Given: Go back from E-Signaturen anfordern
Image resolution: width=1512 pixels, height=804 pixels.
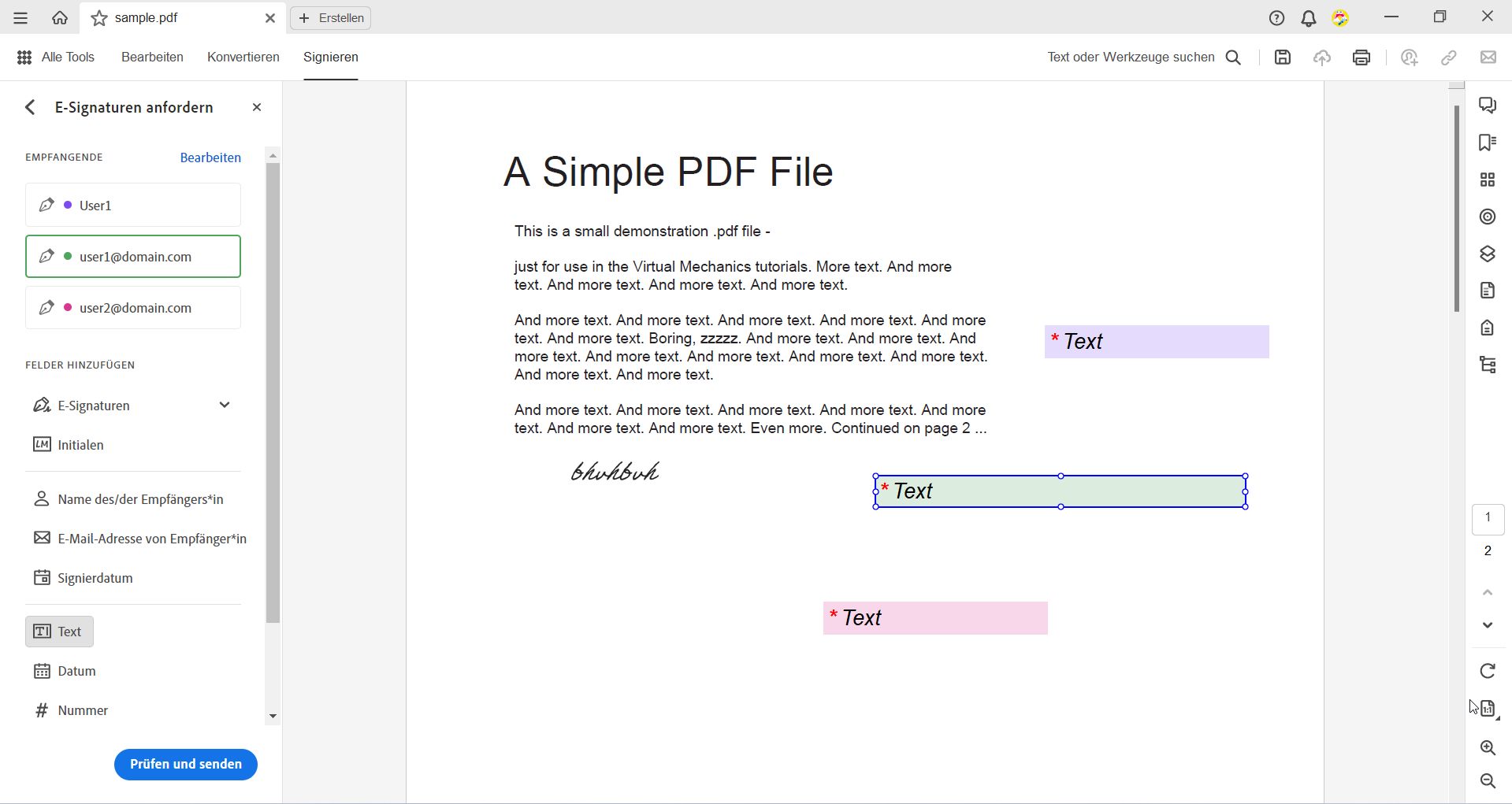Looking at the screenshot, I should tap(30, 107).
